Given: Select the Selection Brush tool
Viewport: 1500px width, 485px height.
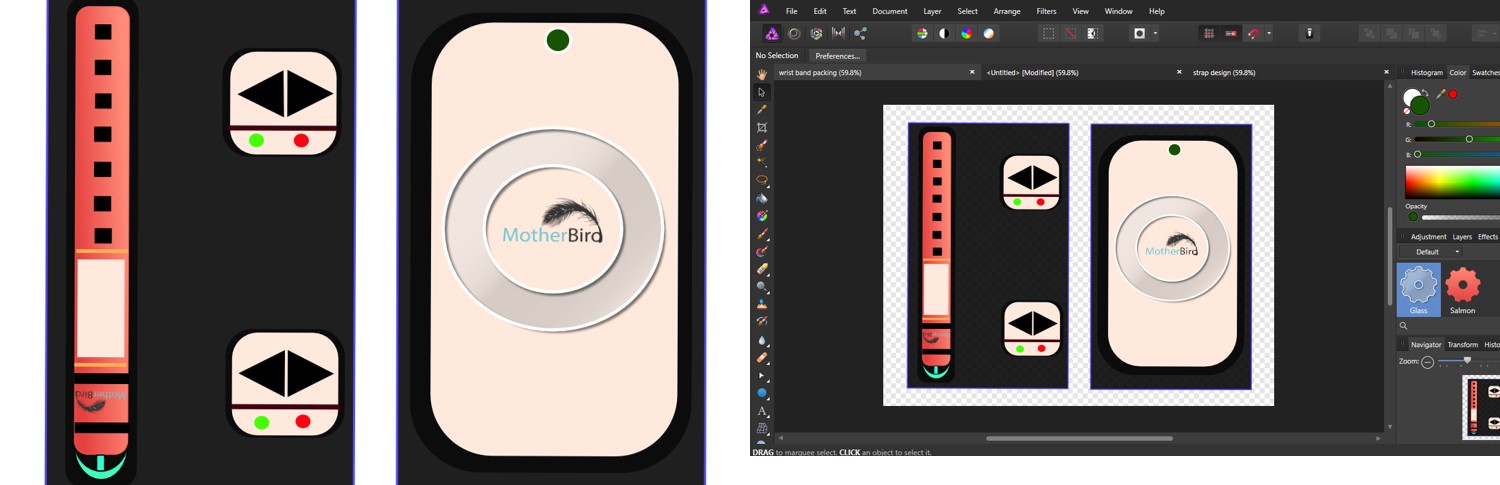Looking at the screenshot, I should 762,145.
